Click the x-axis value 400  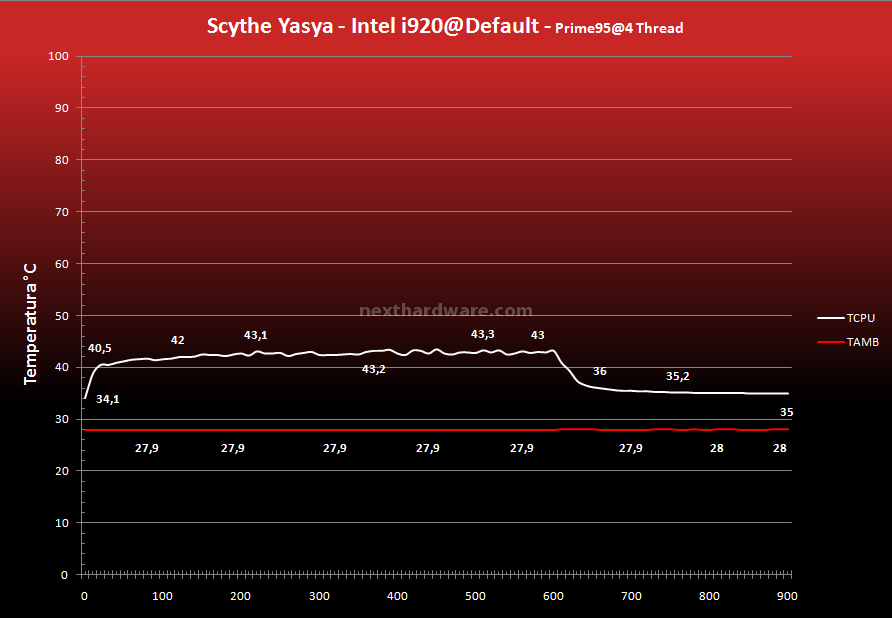pos(397,596)
